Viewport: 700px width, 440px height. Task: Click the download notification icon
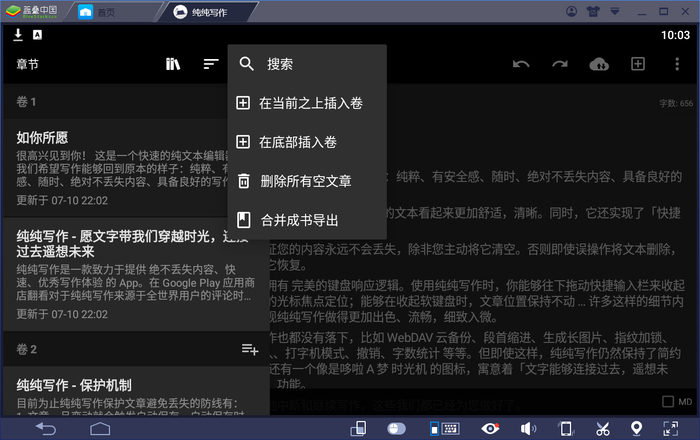[18, 35]
